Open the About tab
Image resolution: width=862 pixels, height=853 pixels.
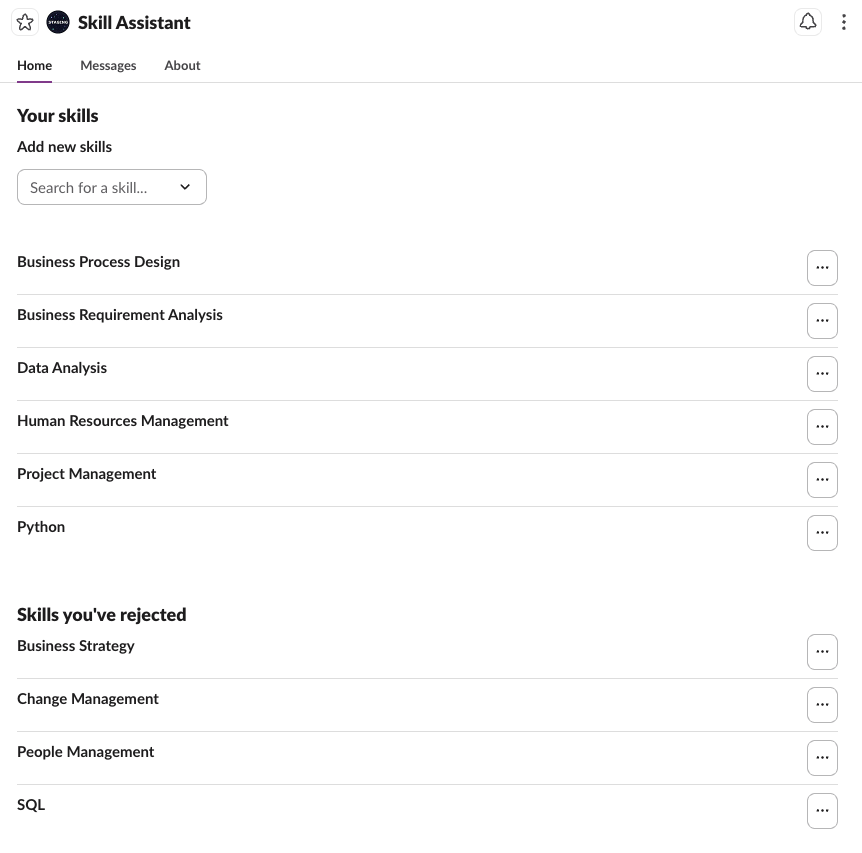[182, 65]
